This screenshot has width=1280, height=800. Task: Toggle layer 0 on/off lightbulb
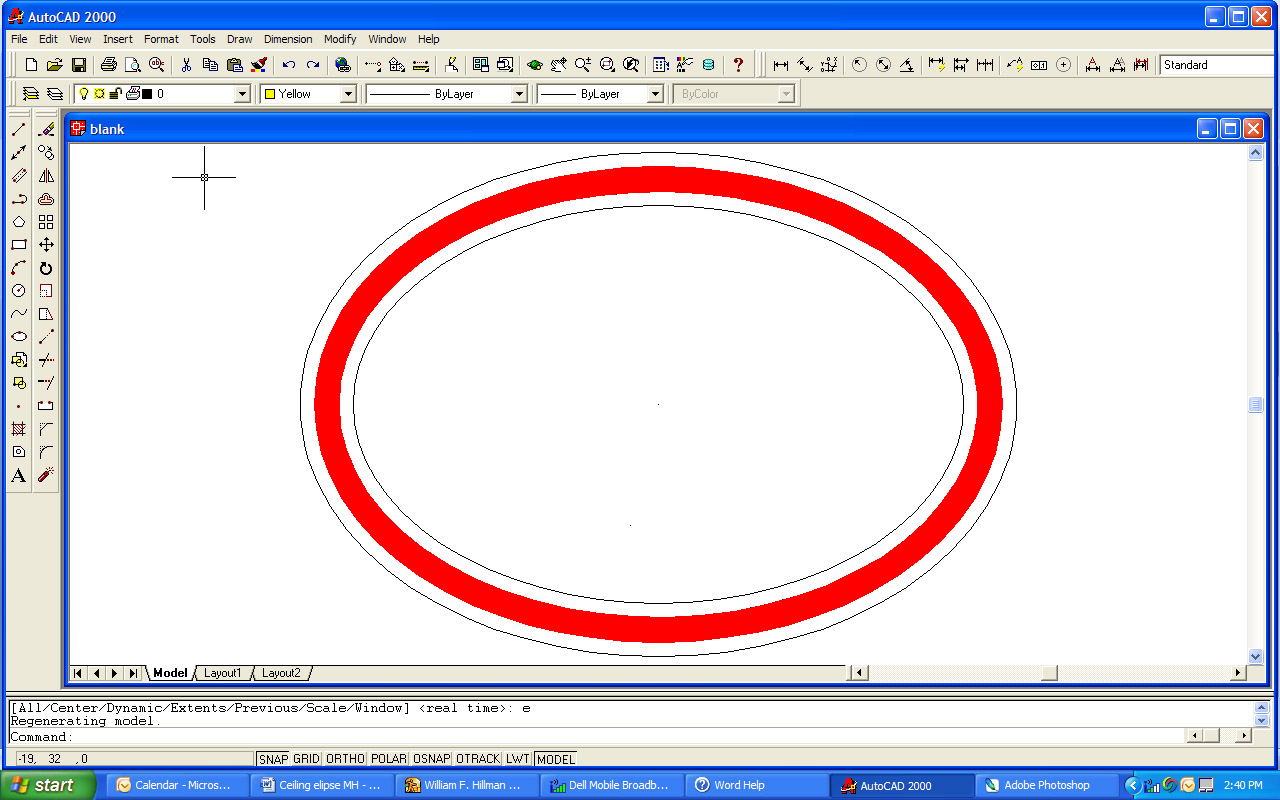(85, 94)
